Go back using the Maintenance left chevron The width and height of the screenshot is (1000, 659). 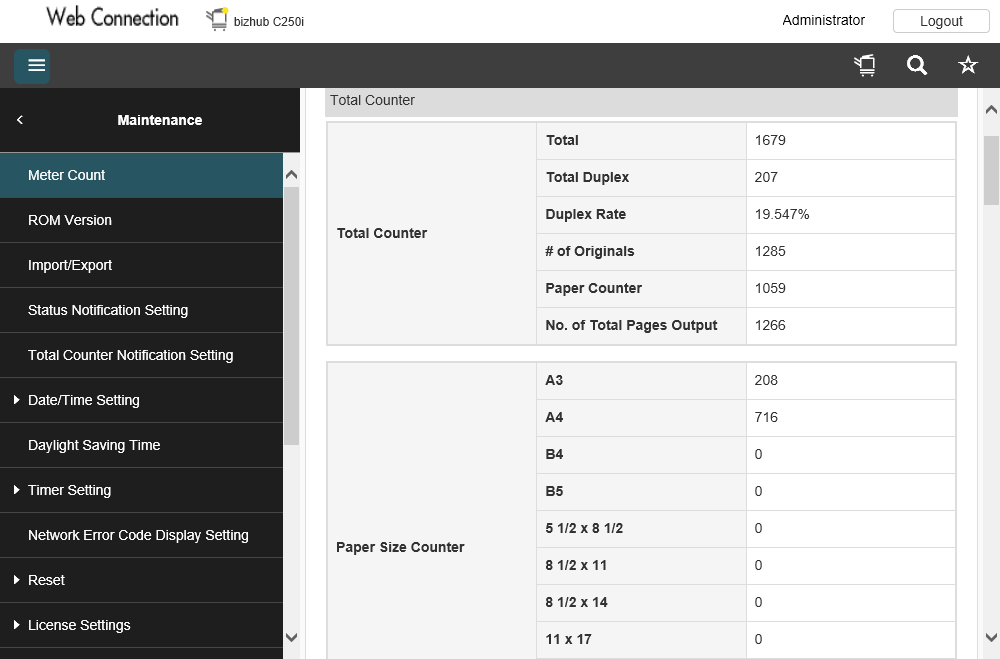(x=20, y=120)
